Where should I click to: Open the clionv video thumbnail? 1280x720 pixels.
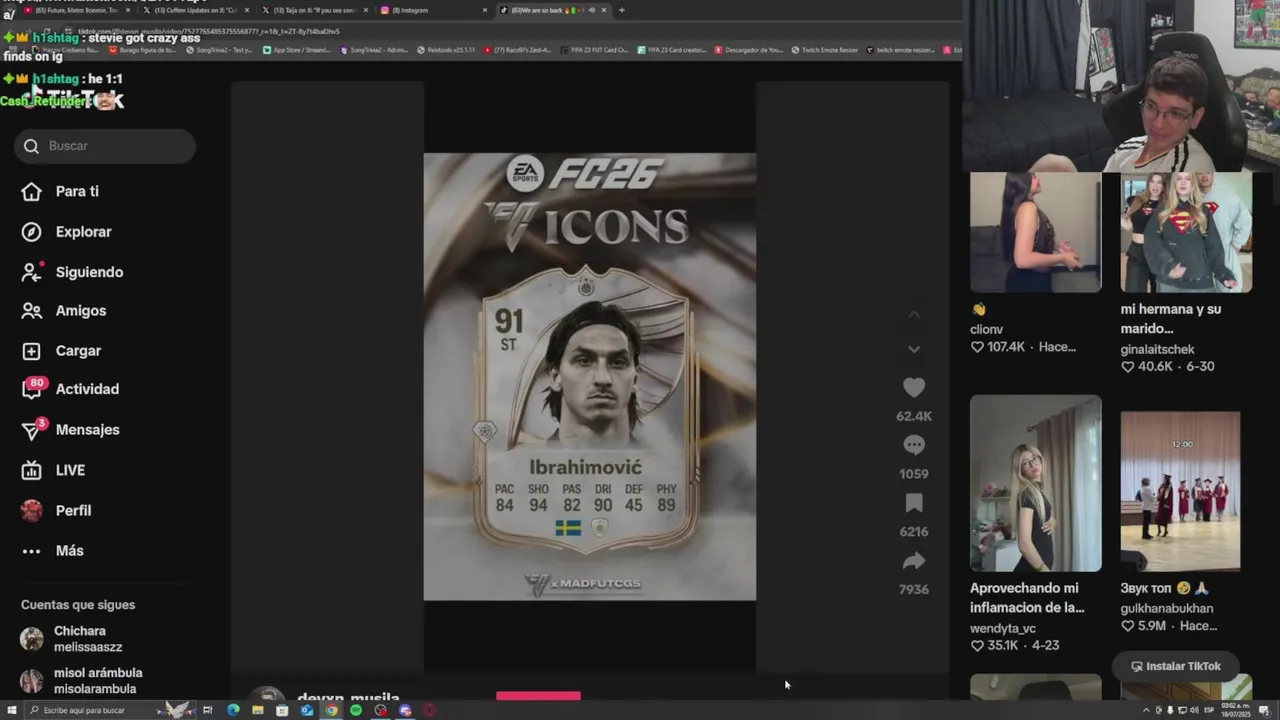click(x=1035, y=232)
